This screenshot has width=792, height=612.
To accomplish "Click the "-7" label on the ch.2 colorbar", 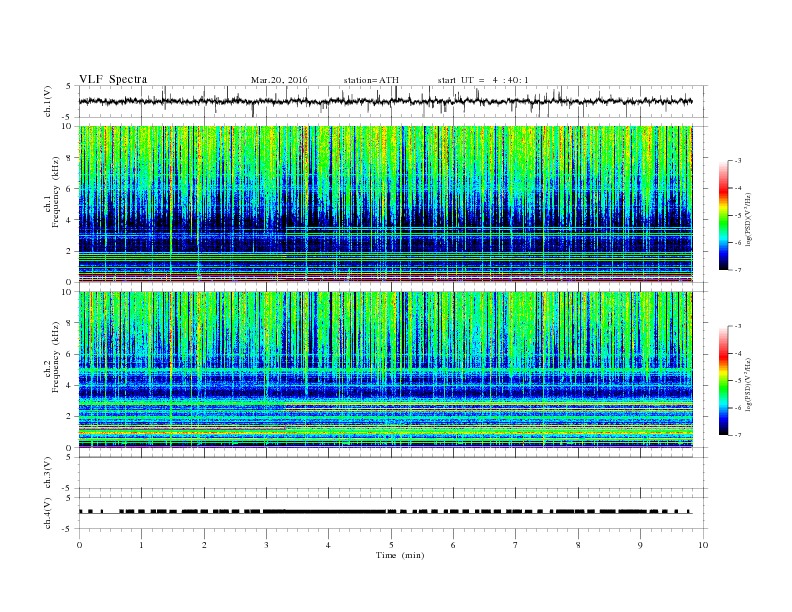I will click(x=737, y=435).
